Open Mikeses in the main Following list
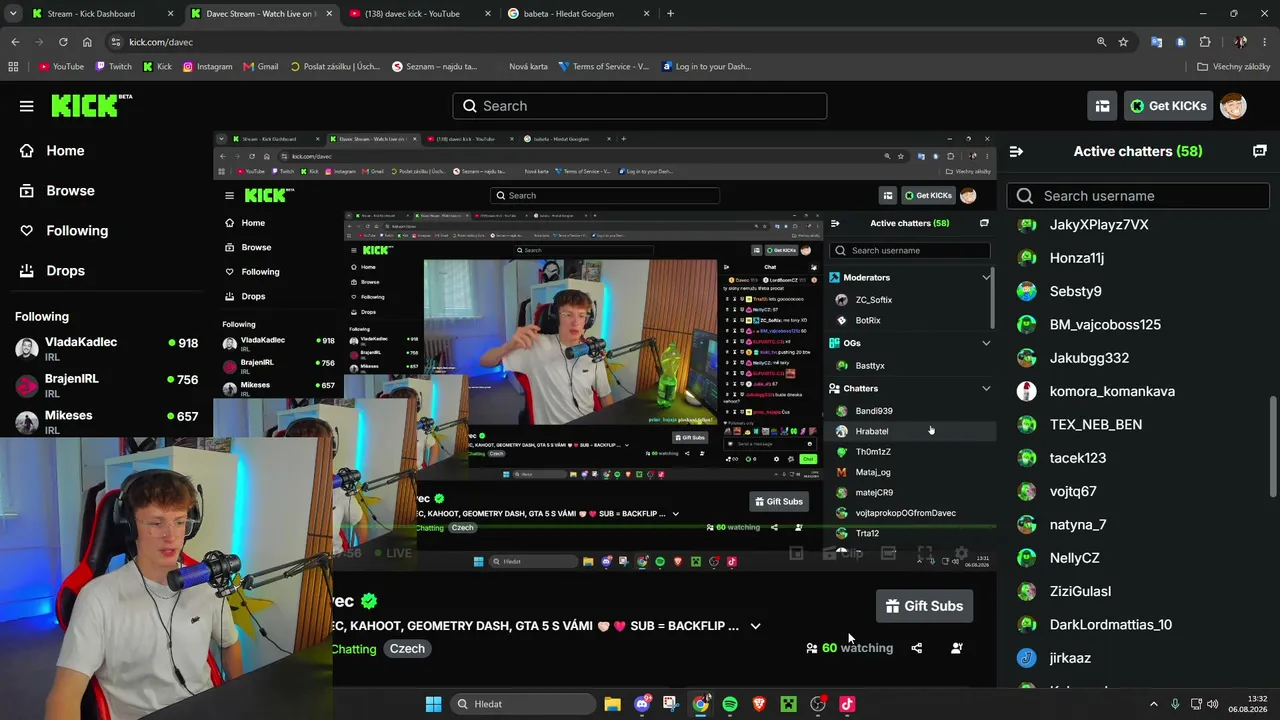Image resolution: width=1280 pixels, height=720 pixels. tap(107, 422)
